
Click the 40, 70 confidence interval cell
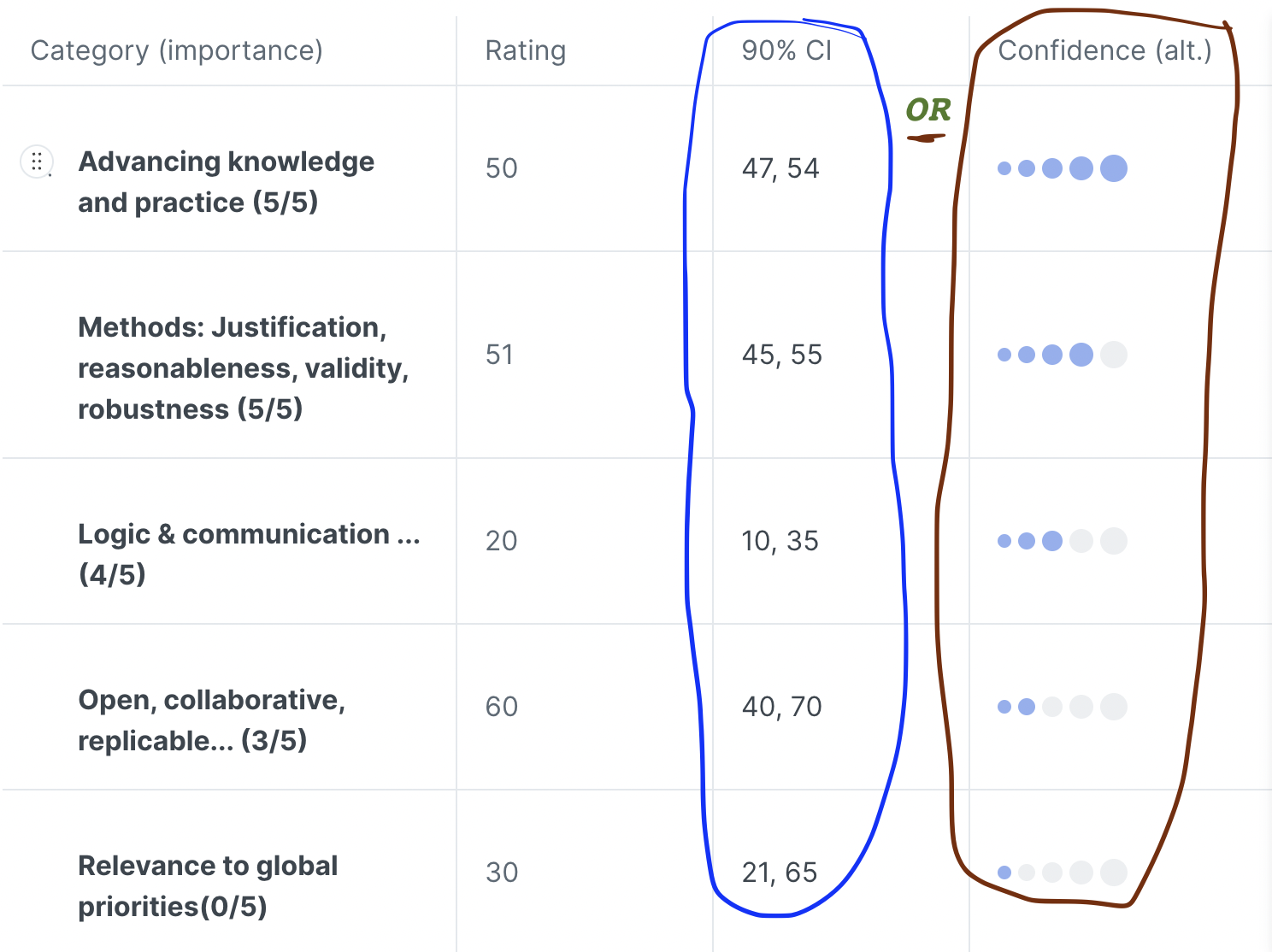(782, 707)
